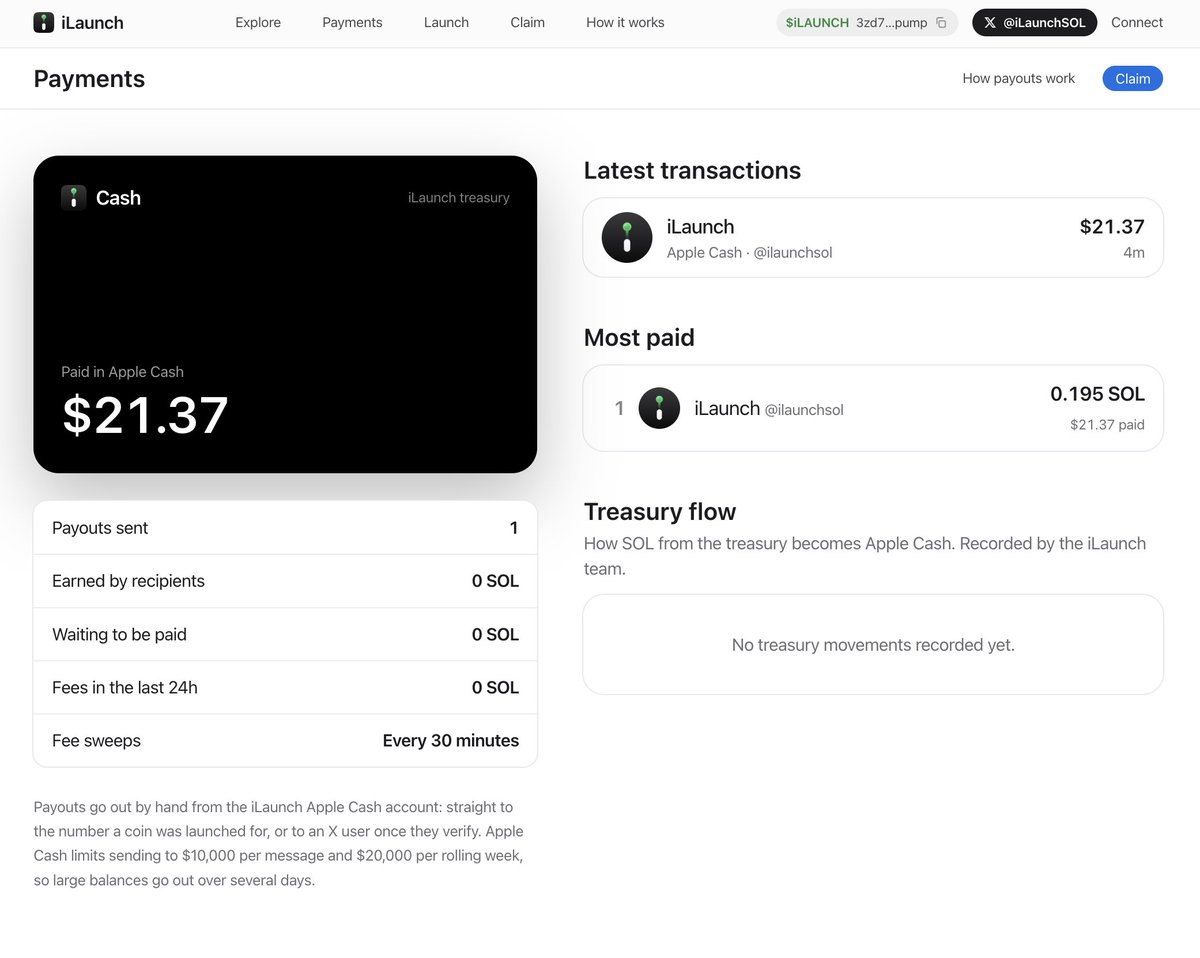
Task: Click the 0 SOL value for Fees in last 24h
Action: click(495, 687)
